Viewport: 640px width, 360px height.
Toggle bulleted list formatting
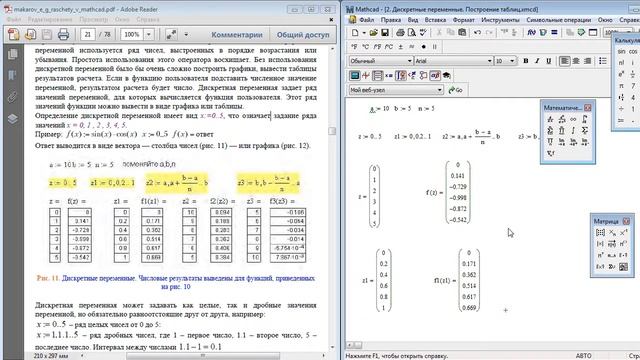pos(603,61)
